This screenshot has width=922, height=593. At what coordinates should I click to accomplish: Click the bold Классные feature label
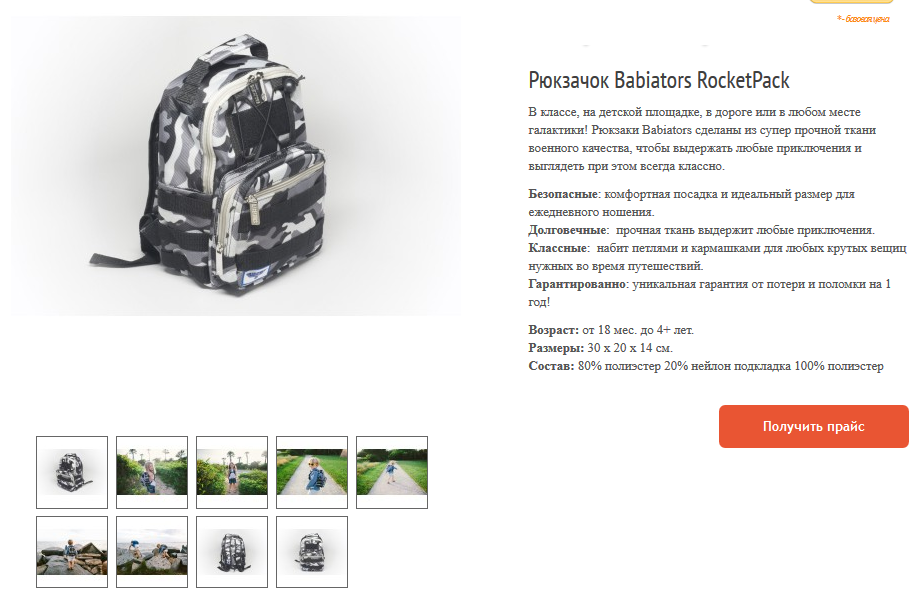coord(557,248)
